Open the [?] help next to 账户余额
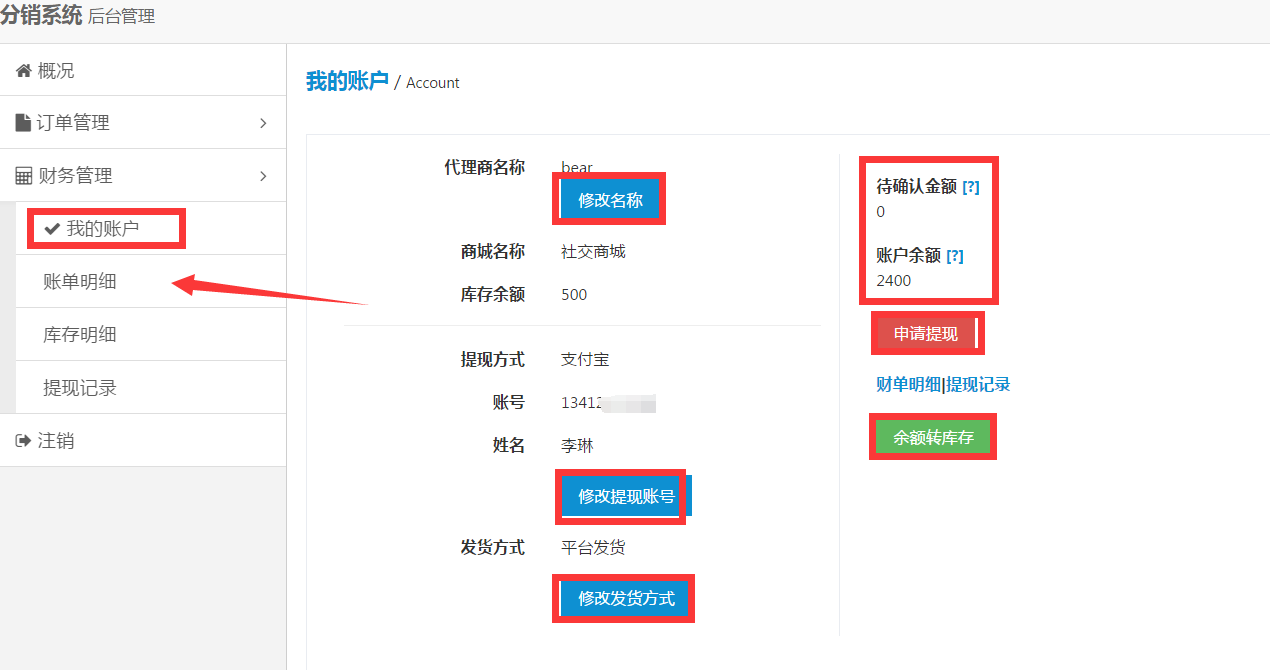Image resolution: width=1270 pixels, height=670 pixels. (x=954, y=256)
